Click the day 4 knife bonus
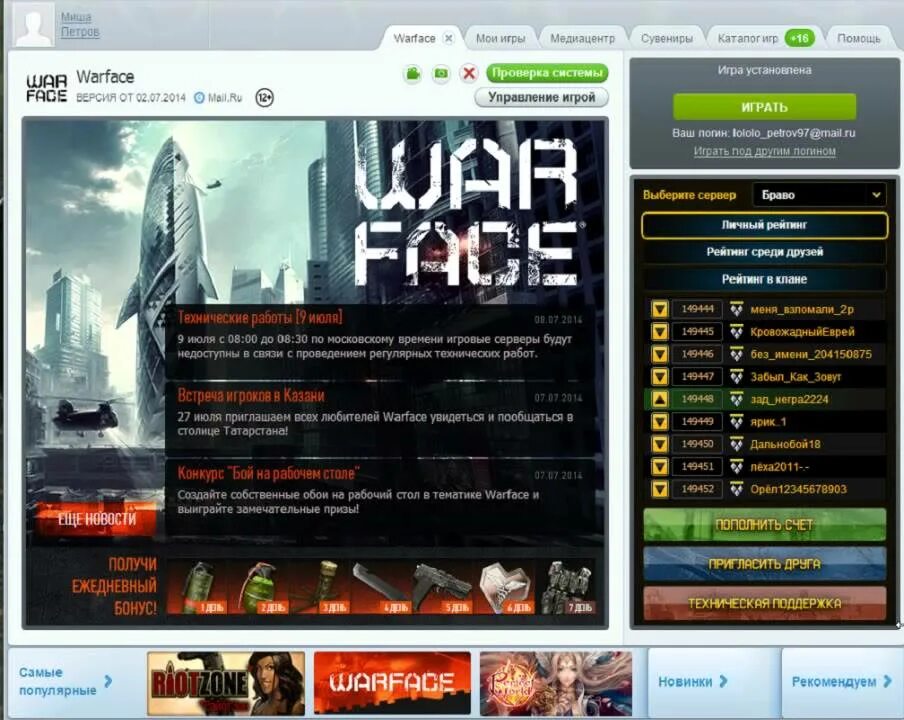Image resolution: width=904 pixels, height=720 pixels. (381, 587)
